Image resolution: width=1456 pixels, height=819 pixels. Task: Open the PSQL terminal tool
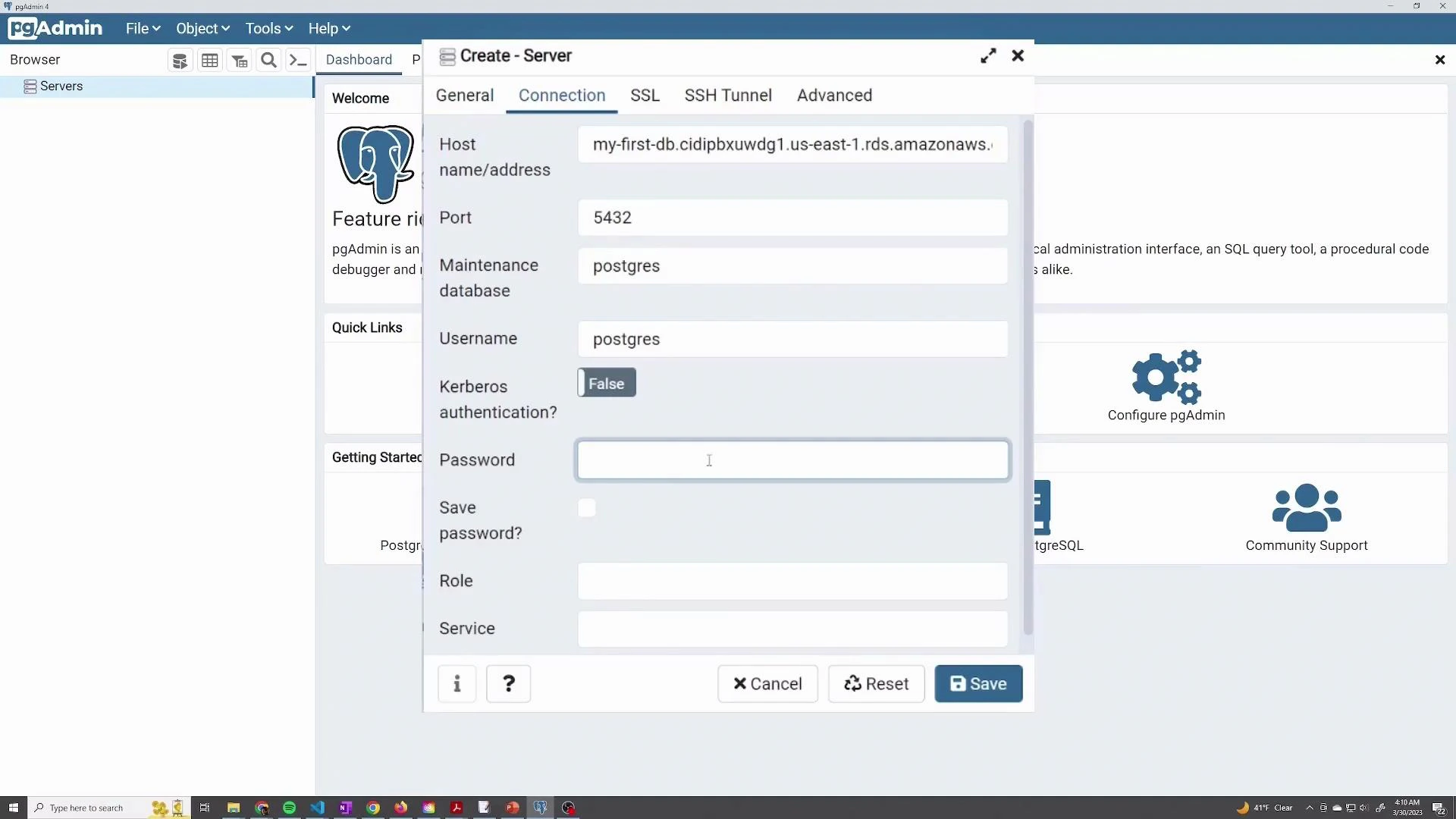[298, 60]
